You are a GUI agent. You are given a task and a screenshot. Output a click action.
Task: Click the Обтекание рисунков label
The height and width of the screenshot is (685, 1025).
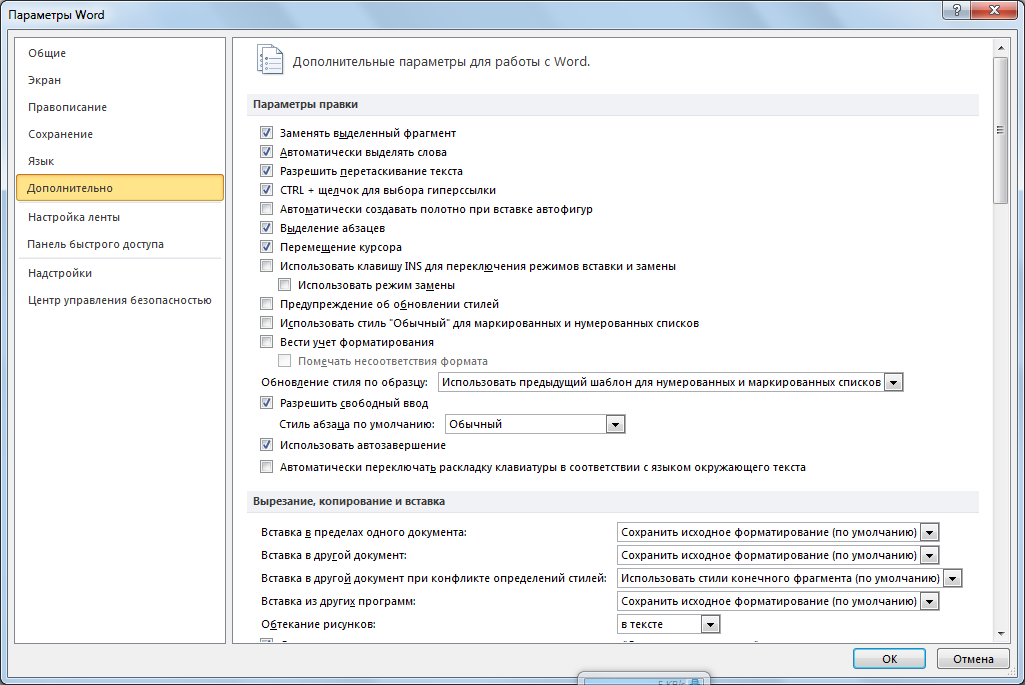tap(318, 624)
